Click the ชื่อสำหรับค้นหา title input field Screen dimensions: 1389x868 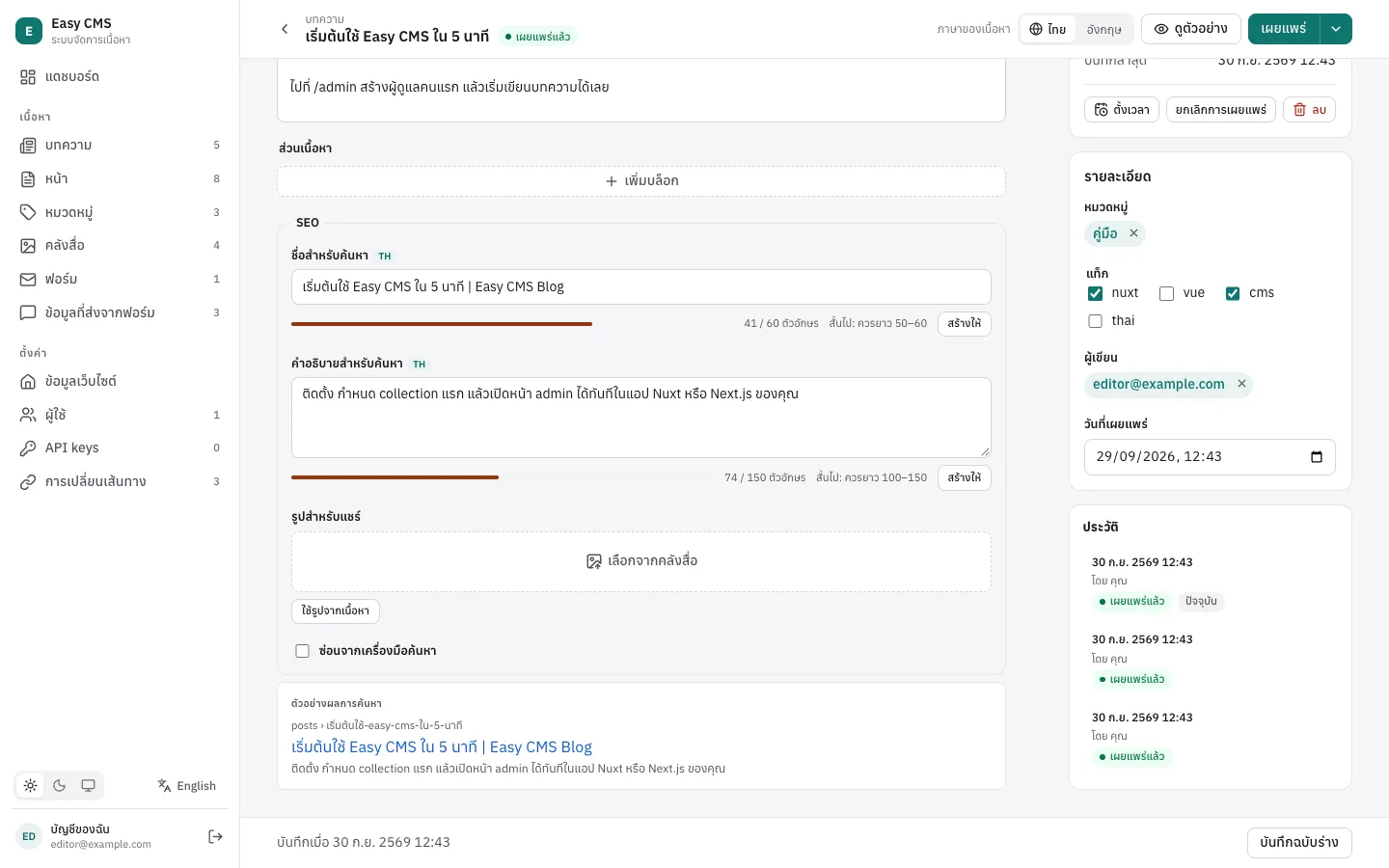point(641,287)
